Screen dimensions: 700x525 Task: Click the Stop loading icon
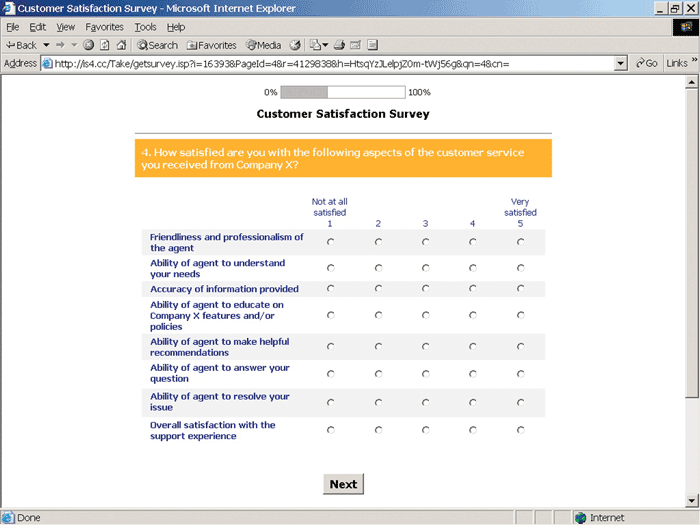pyautogui.click(x=89, y=45)
